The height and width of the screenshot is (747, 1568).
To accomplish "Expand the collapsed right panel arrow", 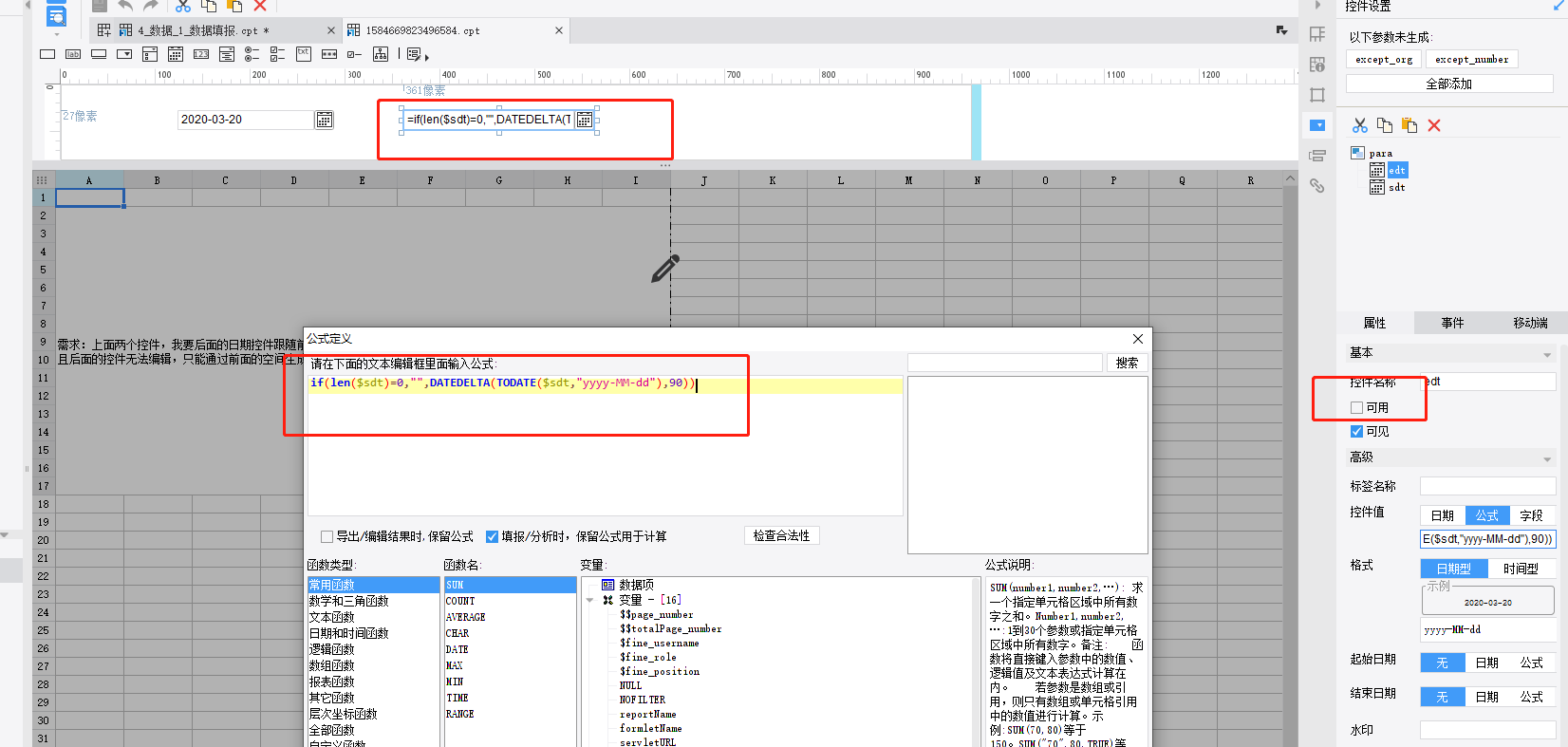I will click(1317, 6).
